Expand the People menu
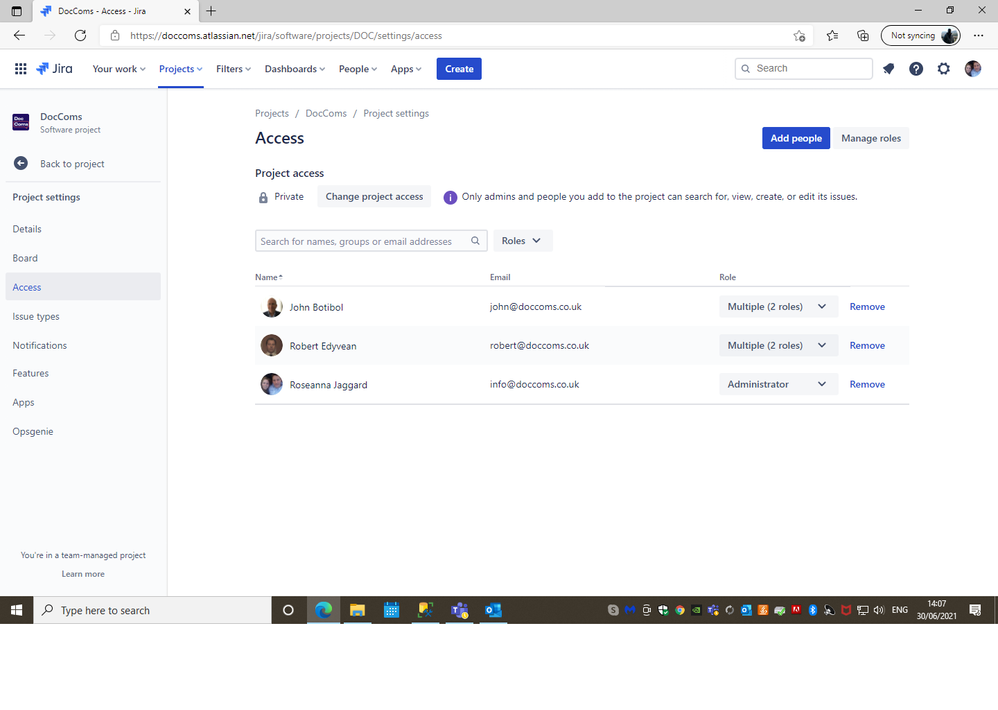998x710 pixels. (x=358, y=69)
